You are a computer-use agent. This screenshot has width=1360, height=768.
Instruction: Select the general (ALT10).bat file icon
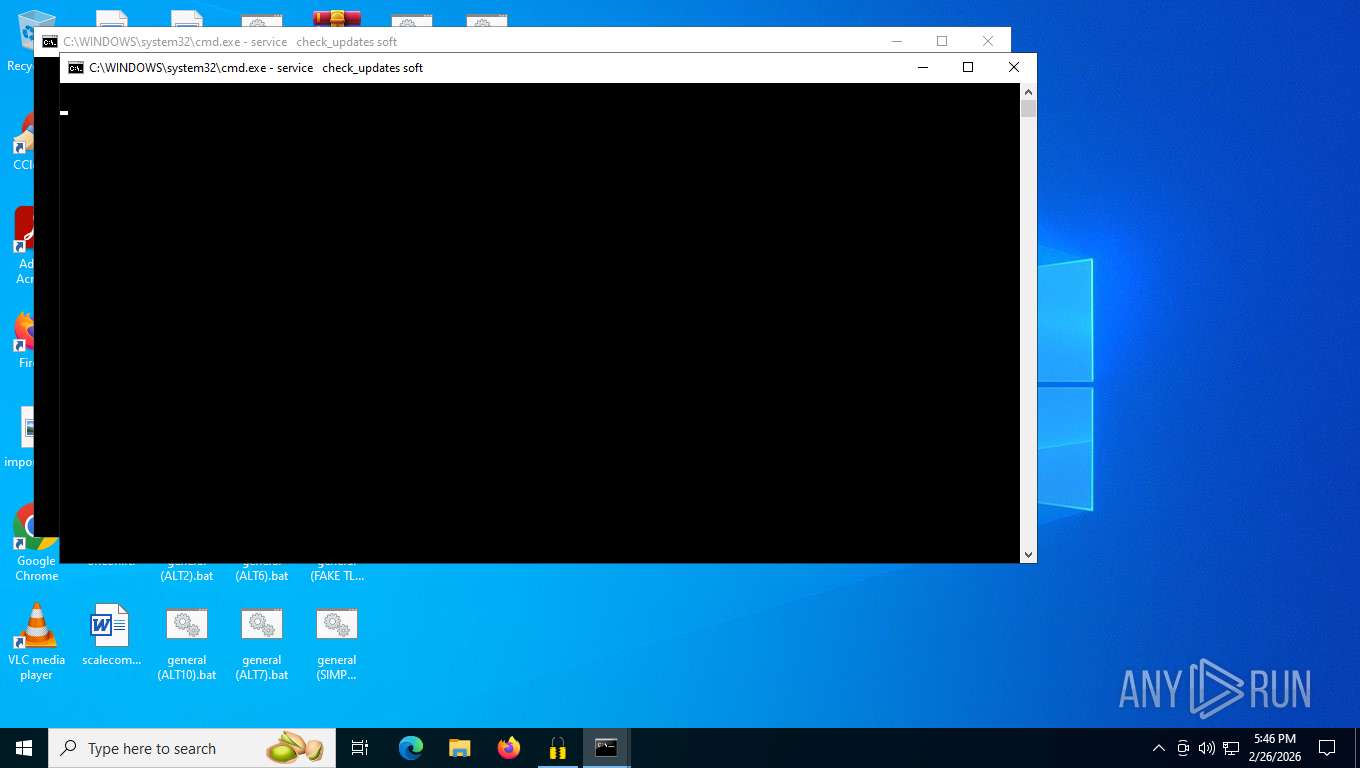tap(187, 644)
